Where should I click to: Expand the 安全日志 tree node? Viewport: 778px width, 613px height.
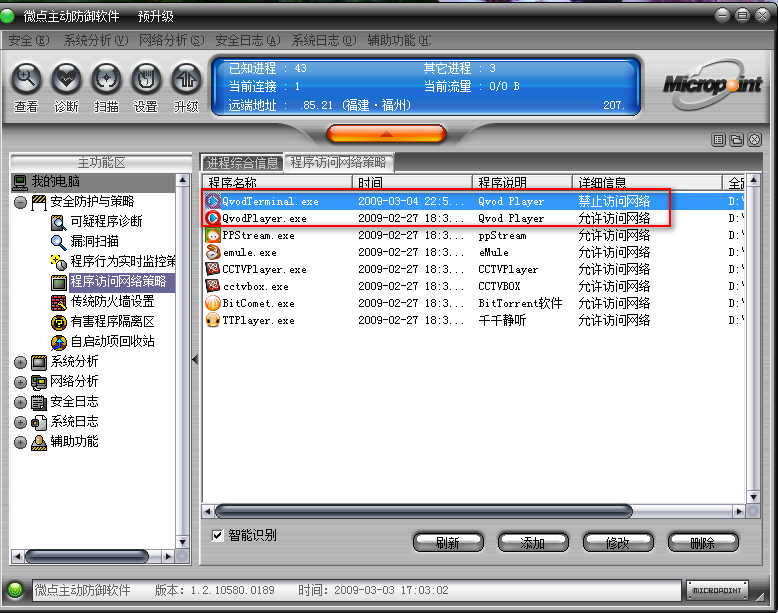coord(20,402)
